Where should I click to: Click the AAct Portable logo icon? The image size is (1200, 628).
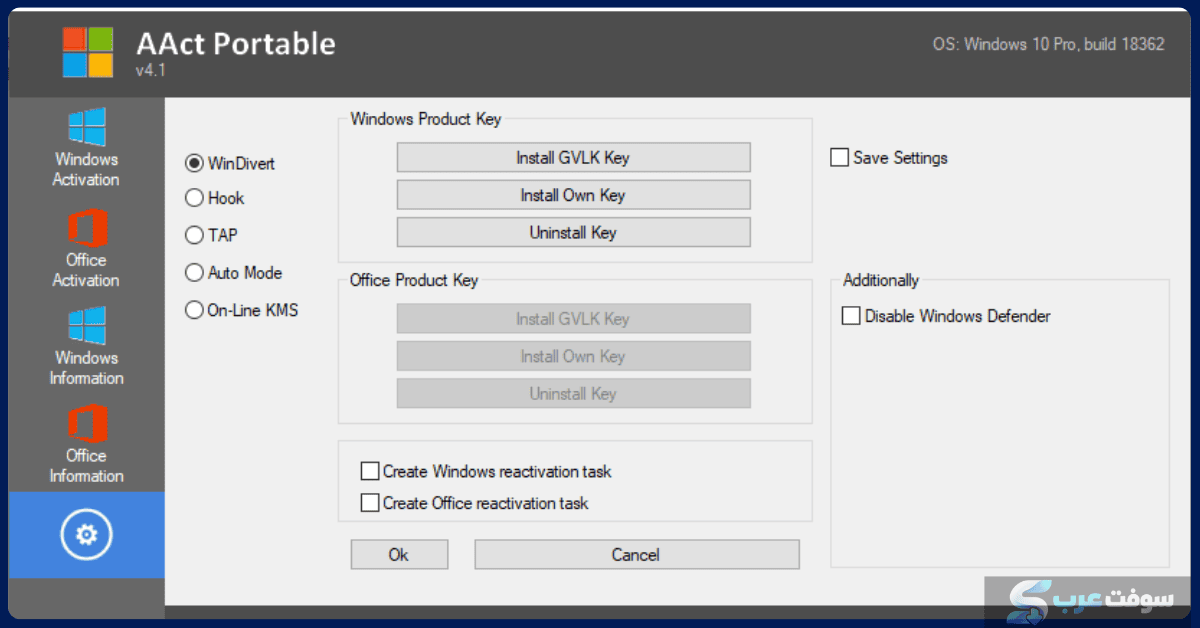coord(88,52)
